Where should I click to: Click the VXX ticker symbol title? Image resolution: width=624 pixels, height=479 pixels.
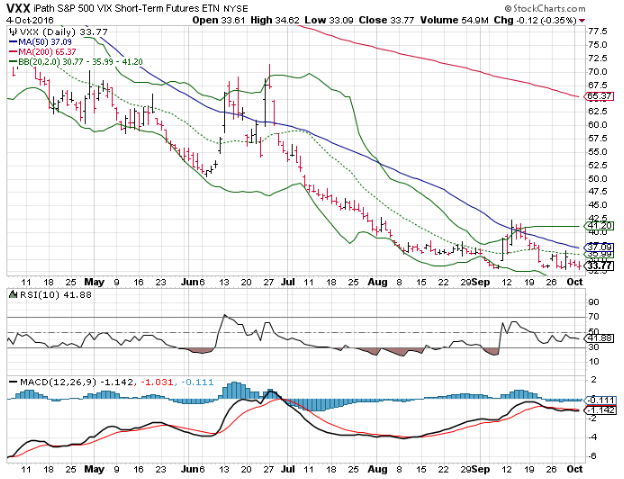click(x=18, y=8)
